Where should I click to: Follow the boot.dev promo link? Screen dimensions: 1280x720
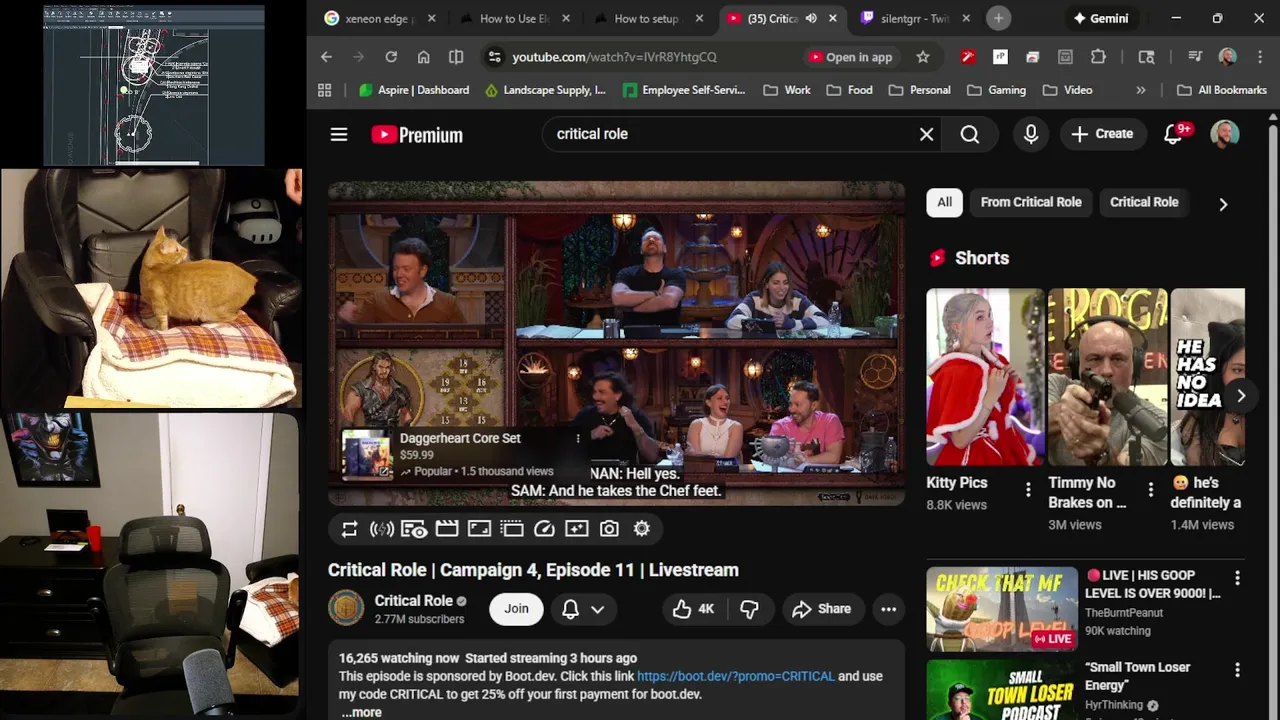pos(735,677)
